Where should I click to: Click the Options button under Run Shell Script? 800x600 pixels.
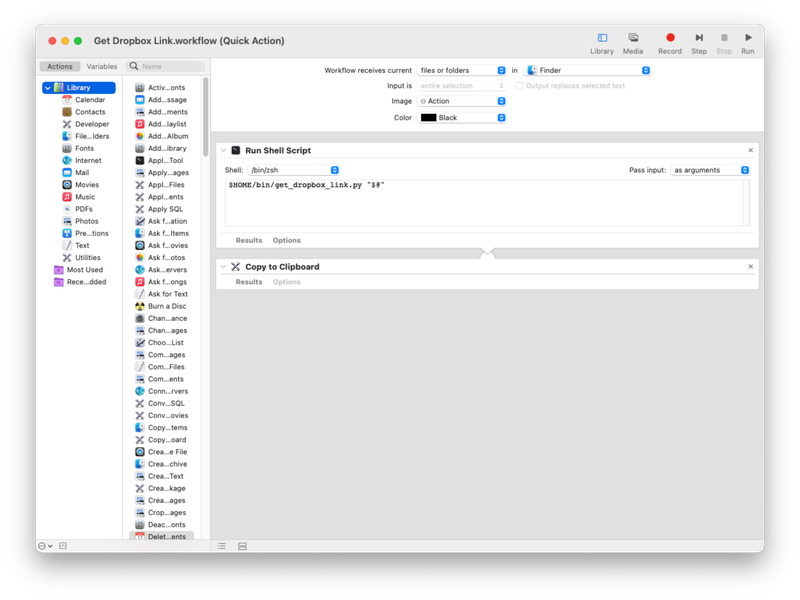[286, 240]
